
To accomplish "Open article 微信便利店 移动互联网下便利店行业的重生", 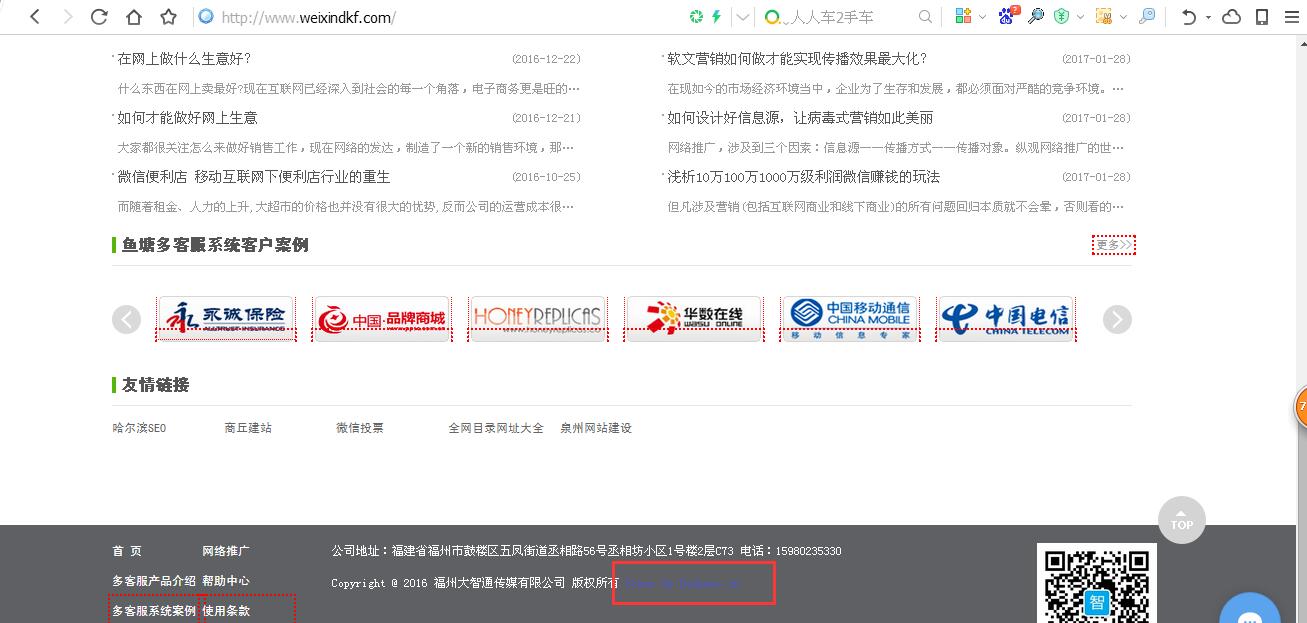I will pyautogui.click(x=253, y=177).
